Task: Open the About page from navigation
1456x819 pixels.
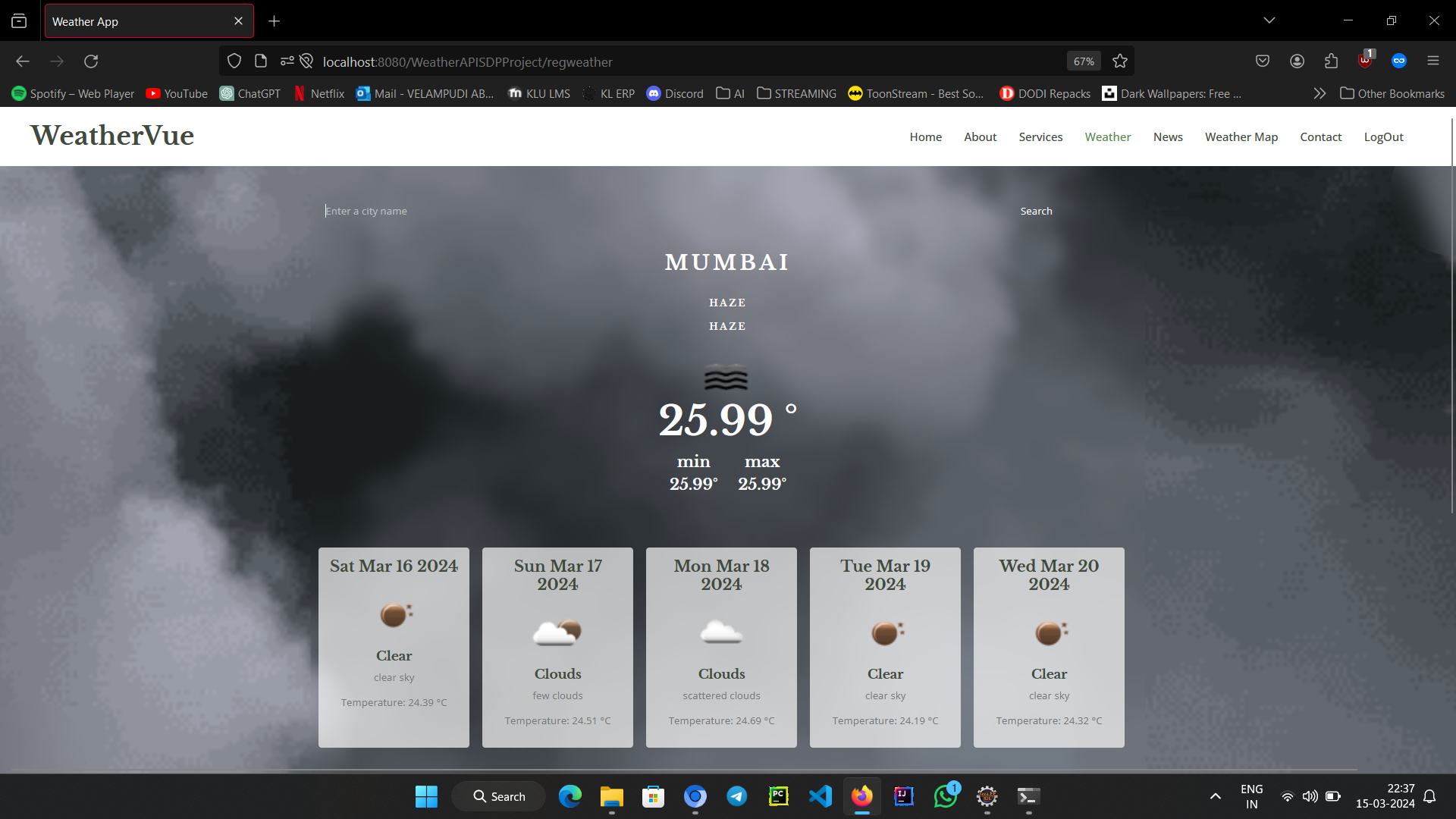Action: (980, 136)
